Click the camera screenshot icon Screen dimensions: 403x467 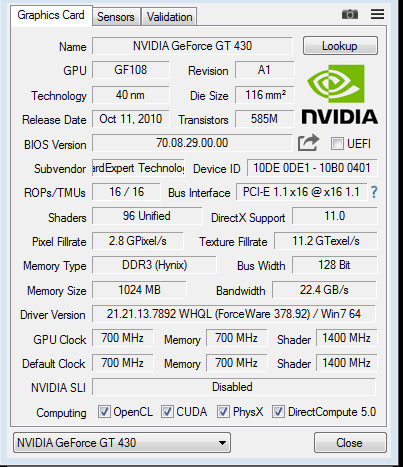pos(350,14)
